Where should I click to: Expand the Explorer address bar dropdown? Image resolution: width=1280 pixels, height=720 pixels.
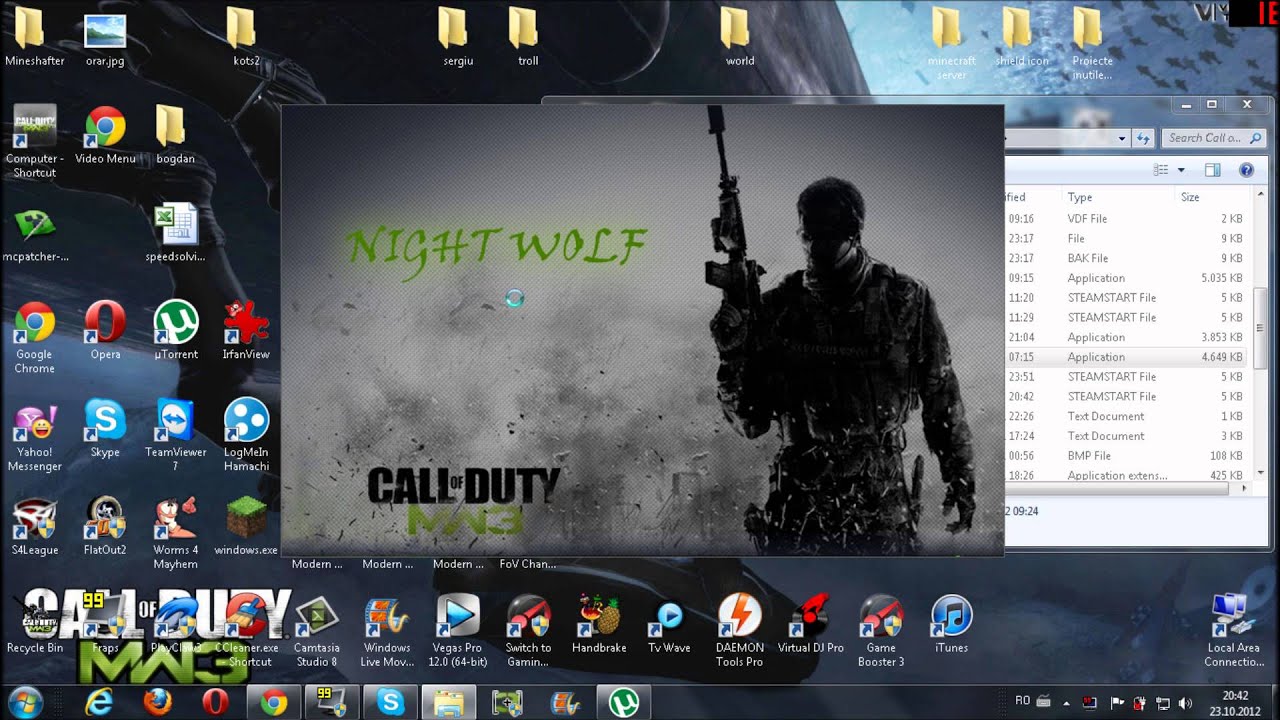click(x=1122, y=138)
